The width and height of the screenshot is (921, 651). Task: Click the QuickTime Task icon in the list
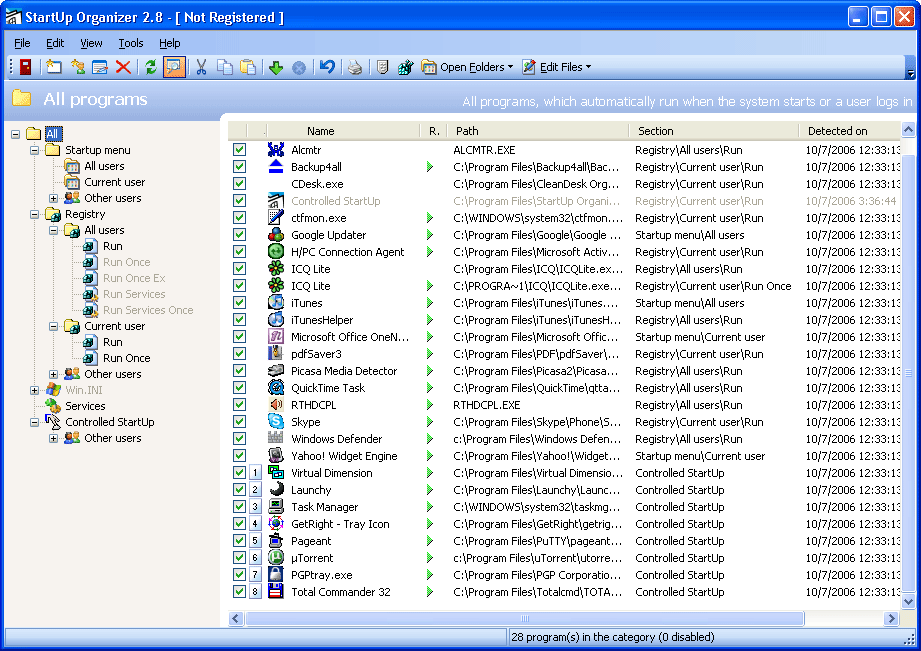(275, 387)
